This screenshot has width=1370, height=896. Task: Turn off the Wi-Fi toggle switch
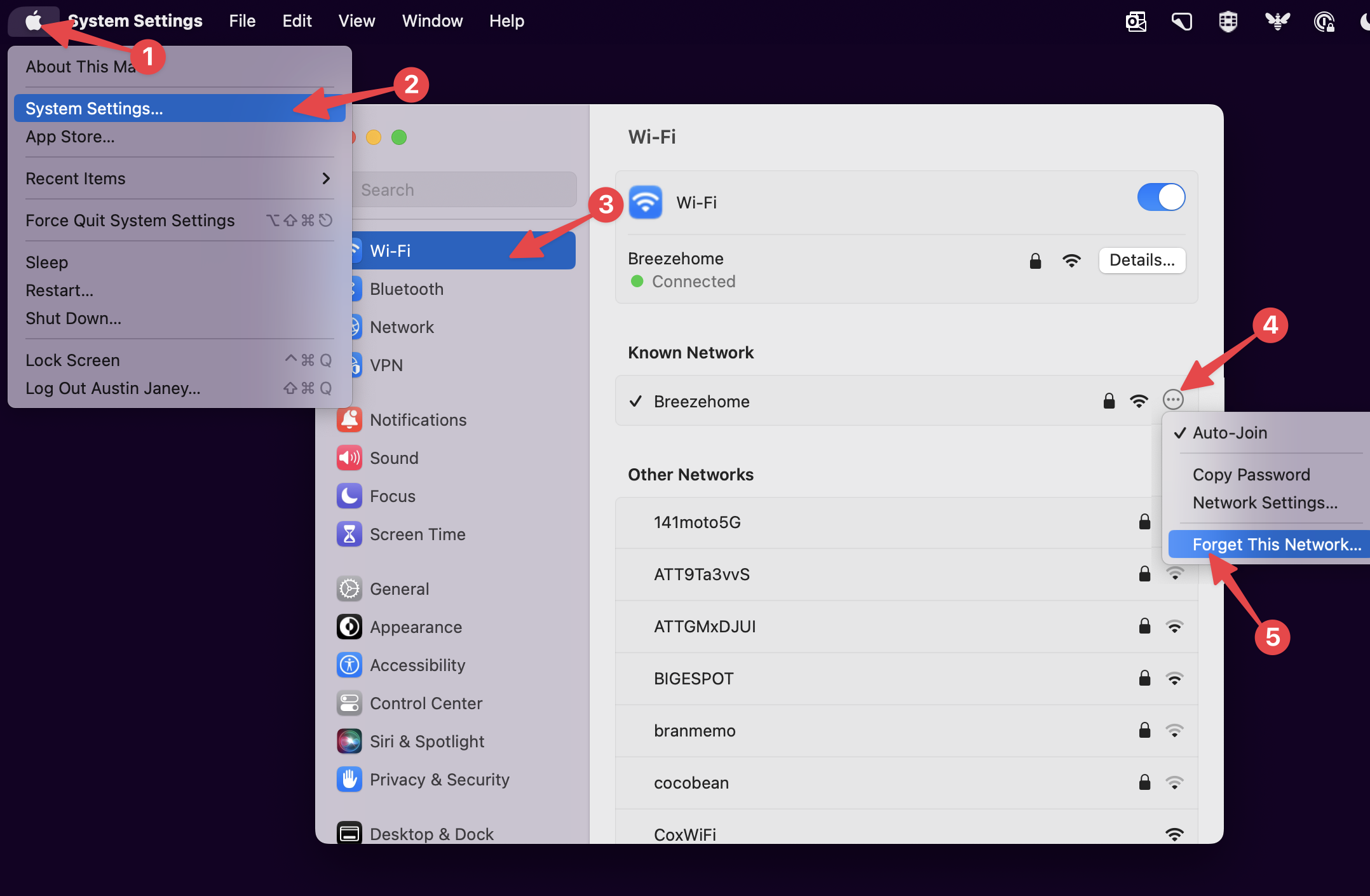pos(1160,198)
